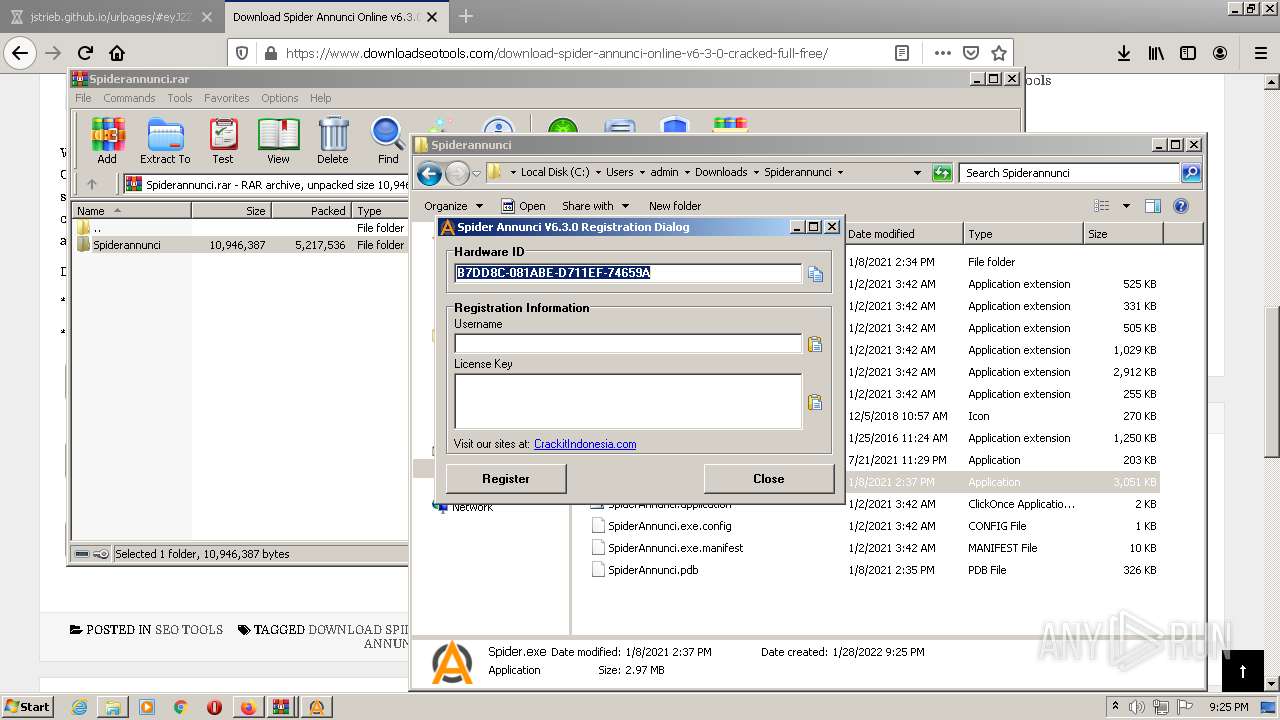Click Internet Explorer icon in taskbar
This screenshot has height=720, width=1280.
[80, 707]
